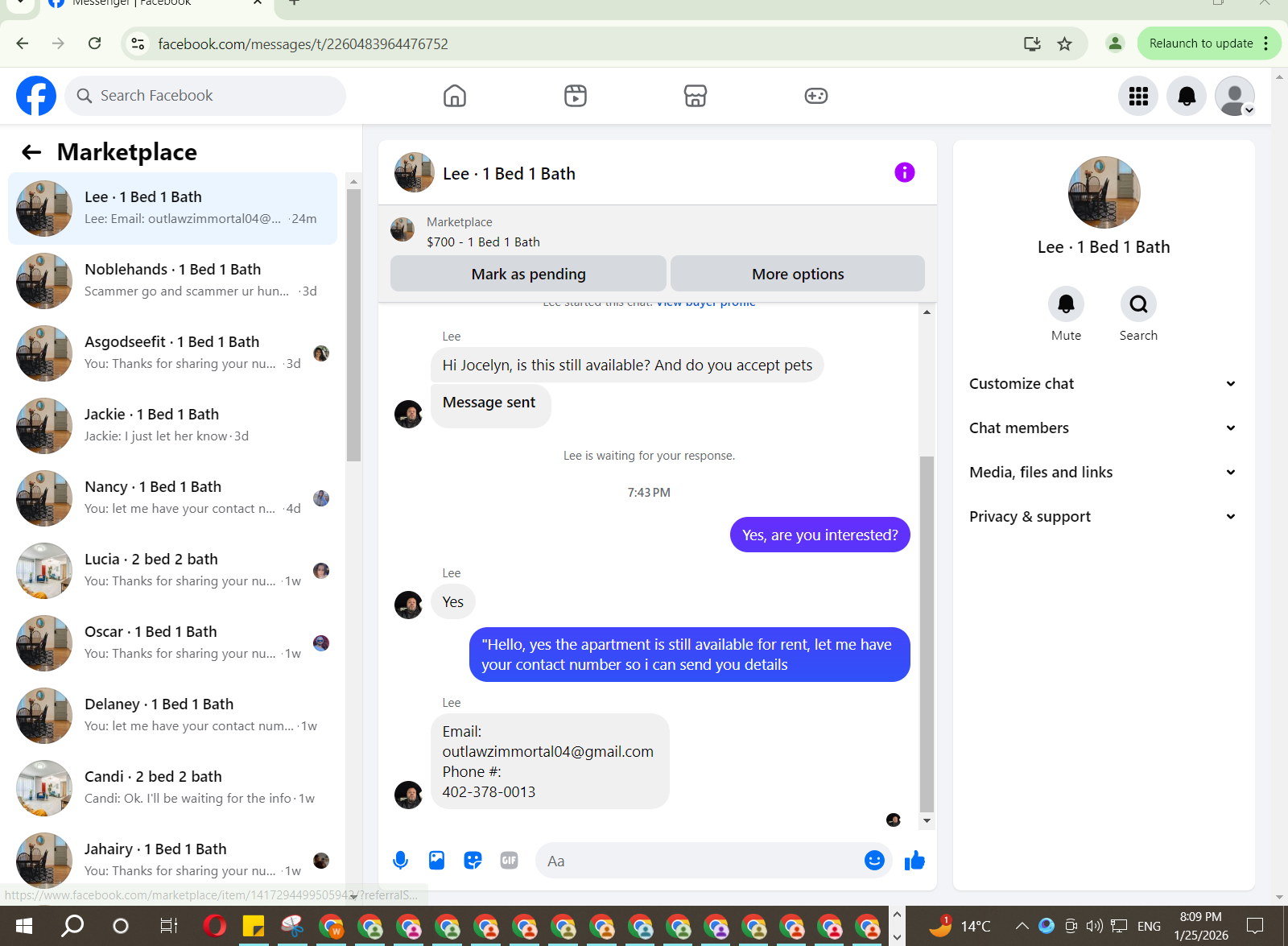Open chat with Delaney
Screen dimensions: 1288x946
(x=172, y=716)
